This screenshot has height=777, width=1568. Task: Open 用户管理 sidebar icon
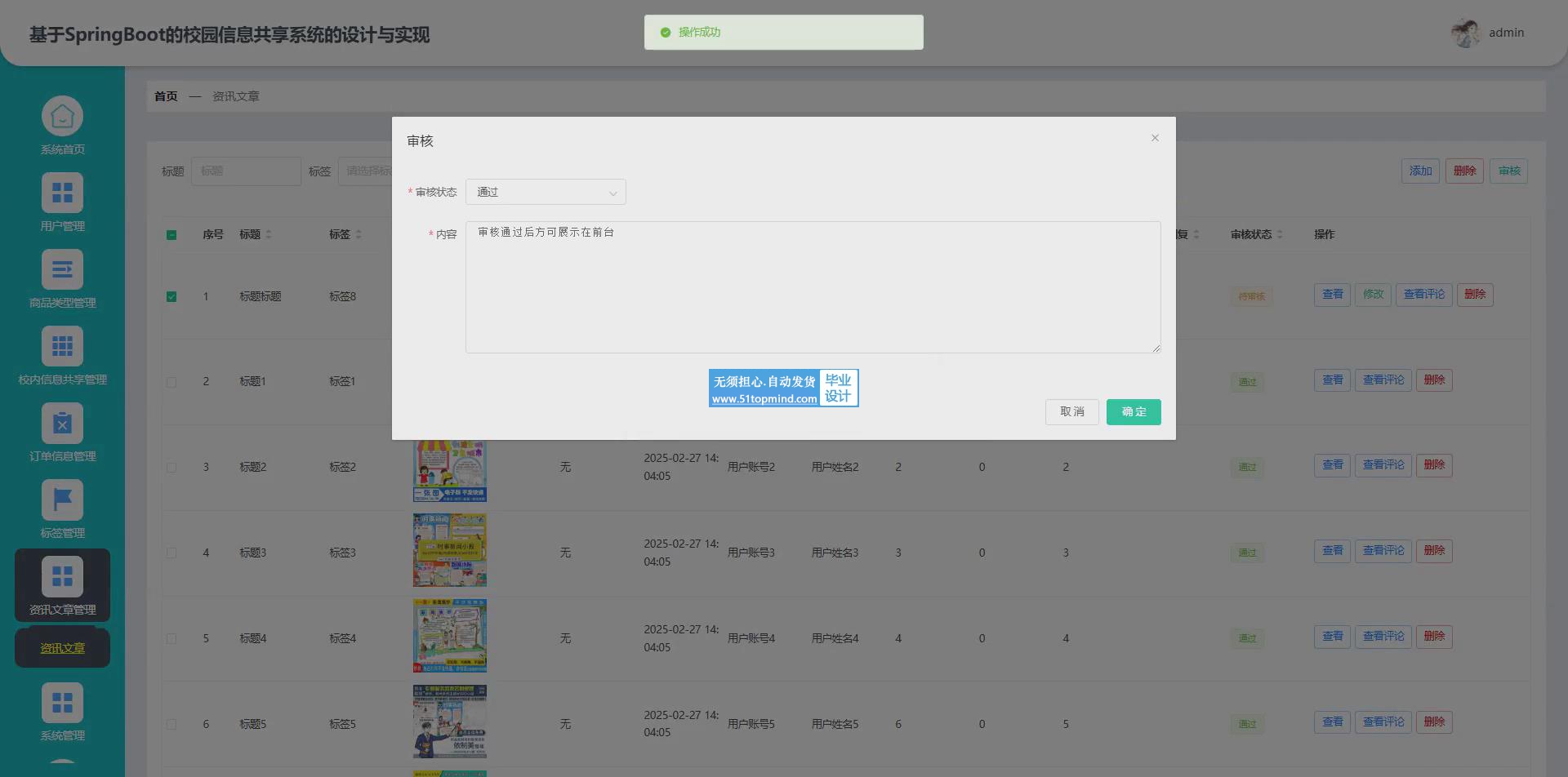coord(62,193)
